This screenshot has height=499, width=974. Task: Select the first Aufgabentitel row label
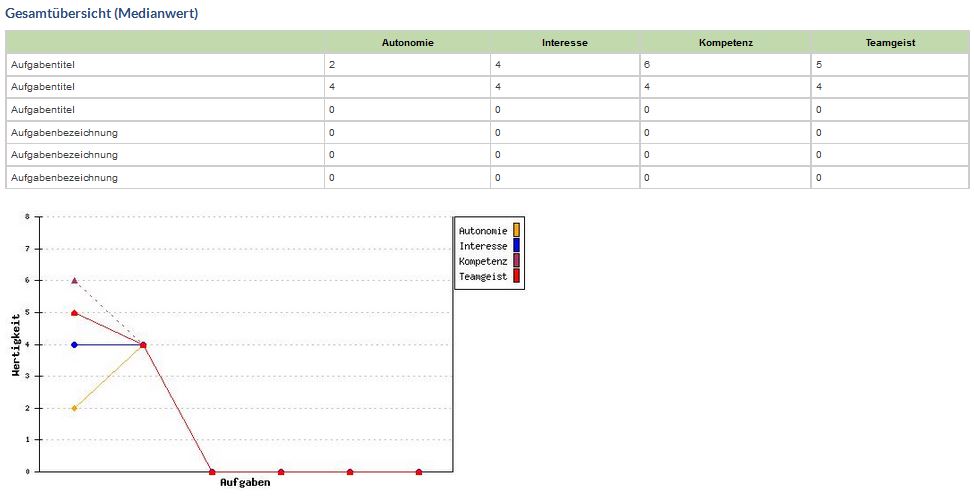[43, 64]
